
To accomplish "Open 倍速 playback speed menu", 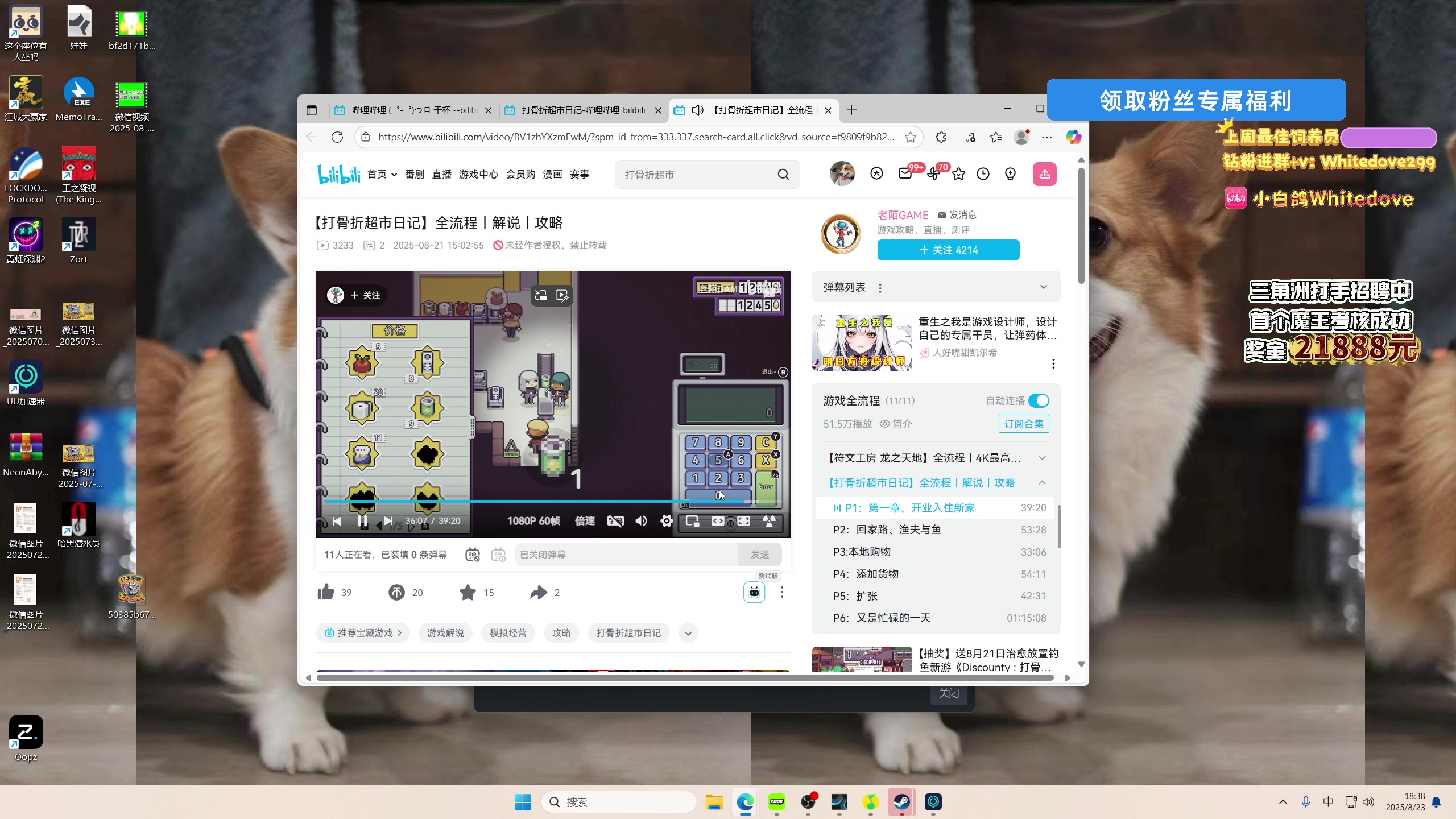I will [585, 521].
